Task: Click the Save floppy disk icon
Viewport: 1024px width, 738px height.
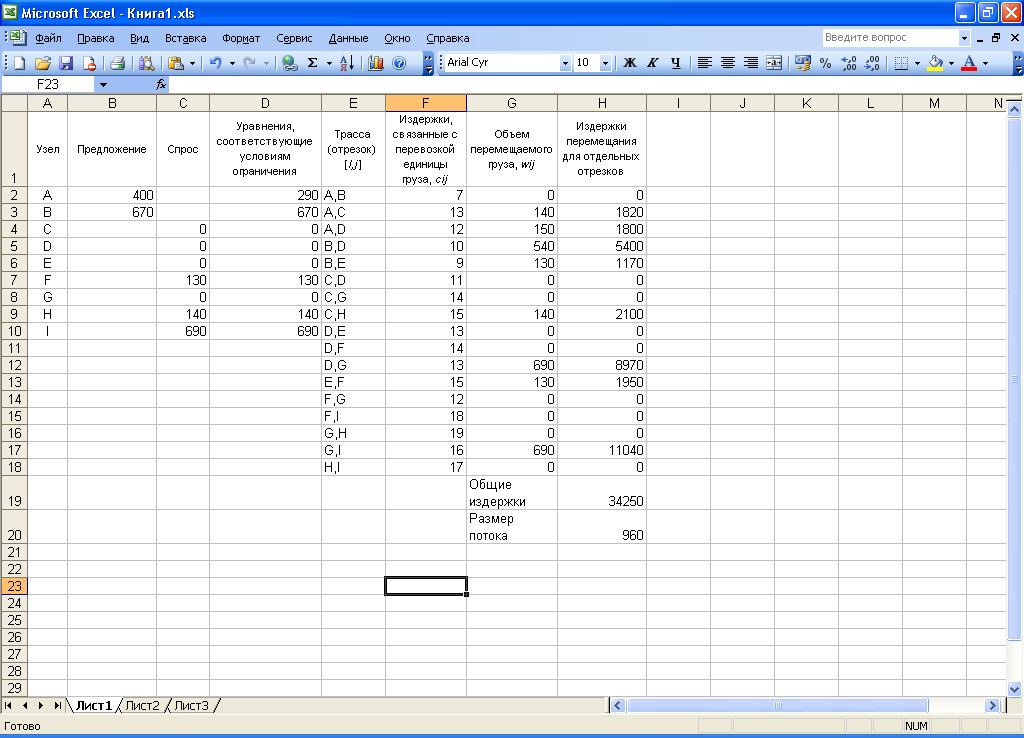Action: pos(66,62)
